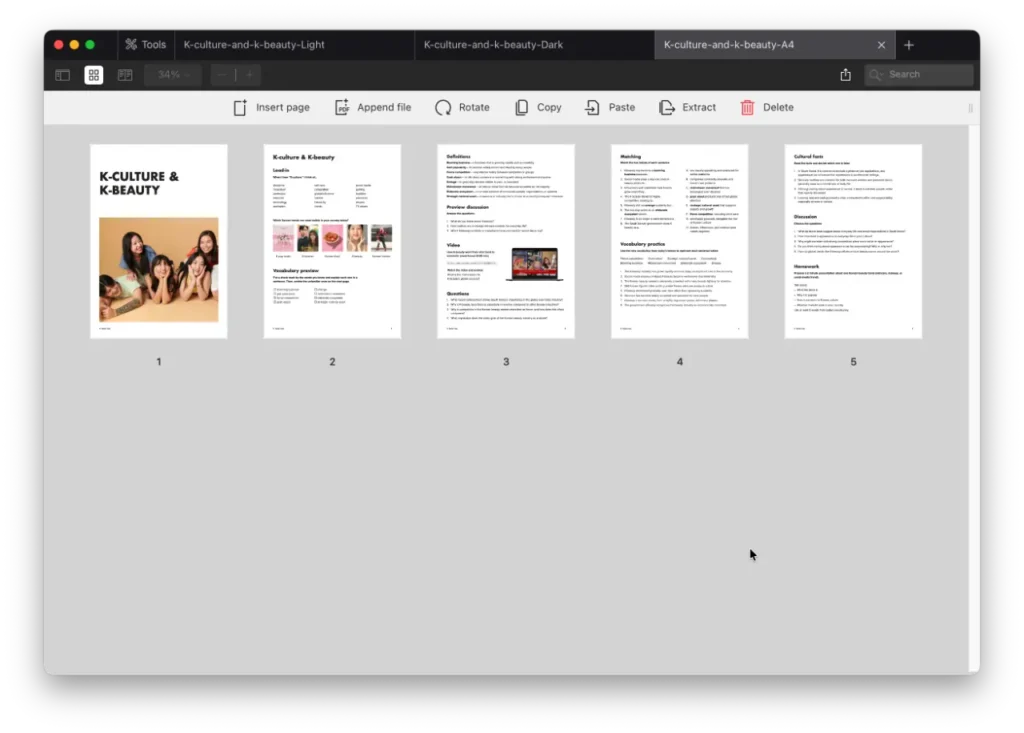Screen dimensions: 1024x733
Task: Click the red Delete trash icon
Action: pos(747,107)
